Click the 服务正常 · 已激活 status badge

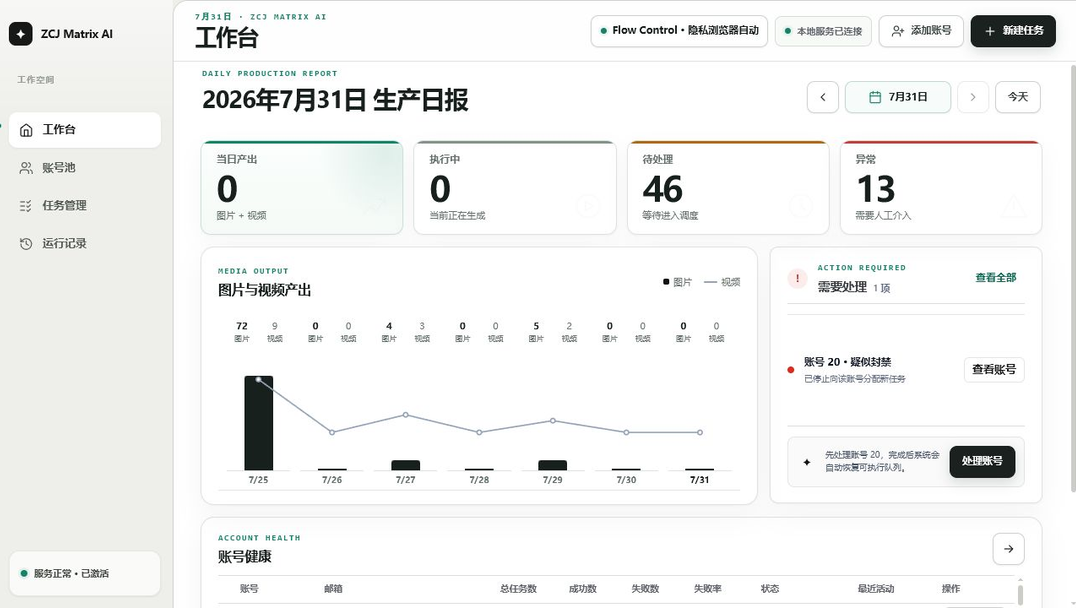(84, 573)
